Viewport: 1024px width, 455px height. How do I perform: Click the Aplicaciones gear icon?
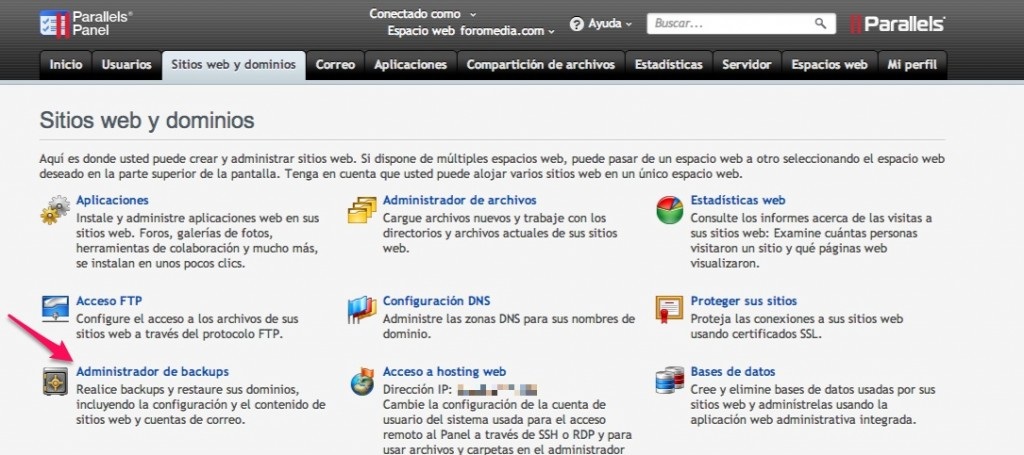[54, 211]
